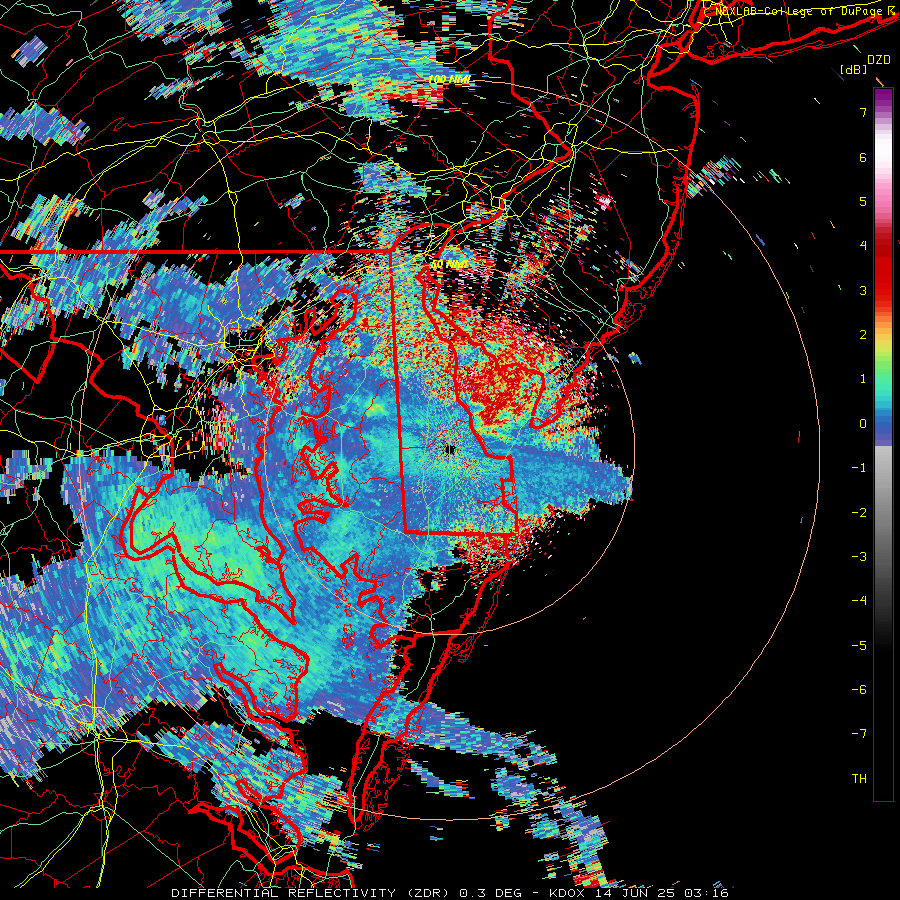Click the '3' value on the color scale
Viewport: 900px width, 900px height.
(x=863, y=290)
